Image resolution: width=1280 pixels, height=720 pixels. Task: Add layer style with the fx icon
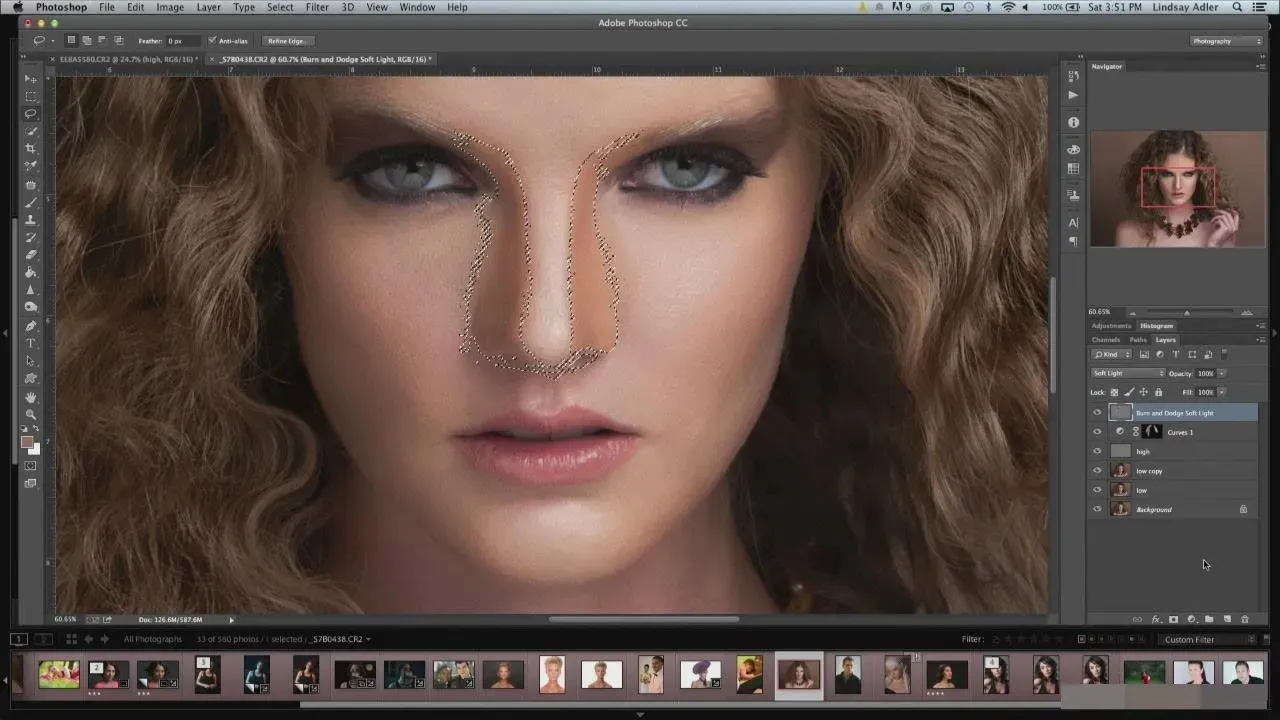point(1156,619)
